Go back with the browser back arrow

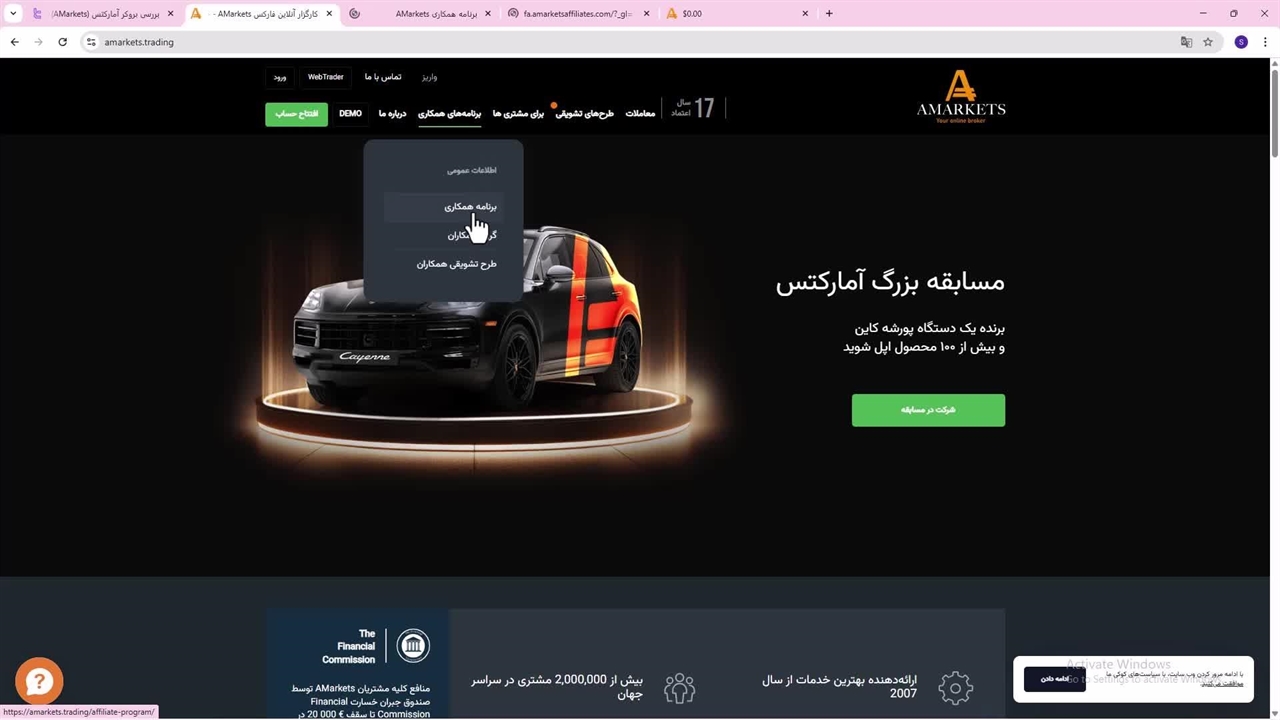14,42
